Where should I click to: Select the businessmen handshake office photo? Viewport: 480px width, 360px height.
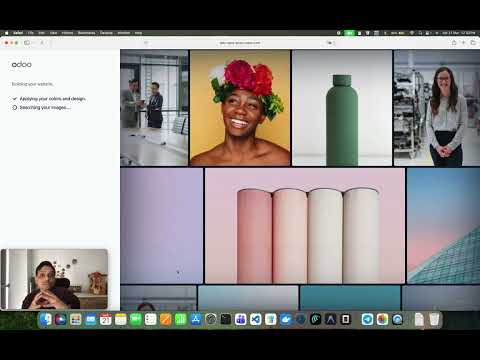(x=154, y=108)
